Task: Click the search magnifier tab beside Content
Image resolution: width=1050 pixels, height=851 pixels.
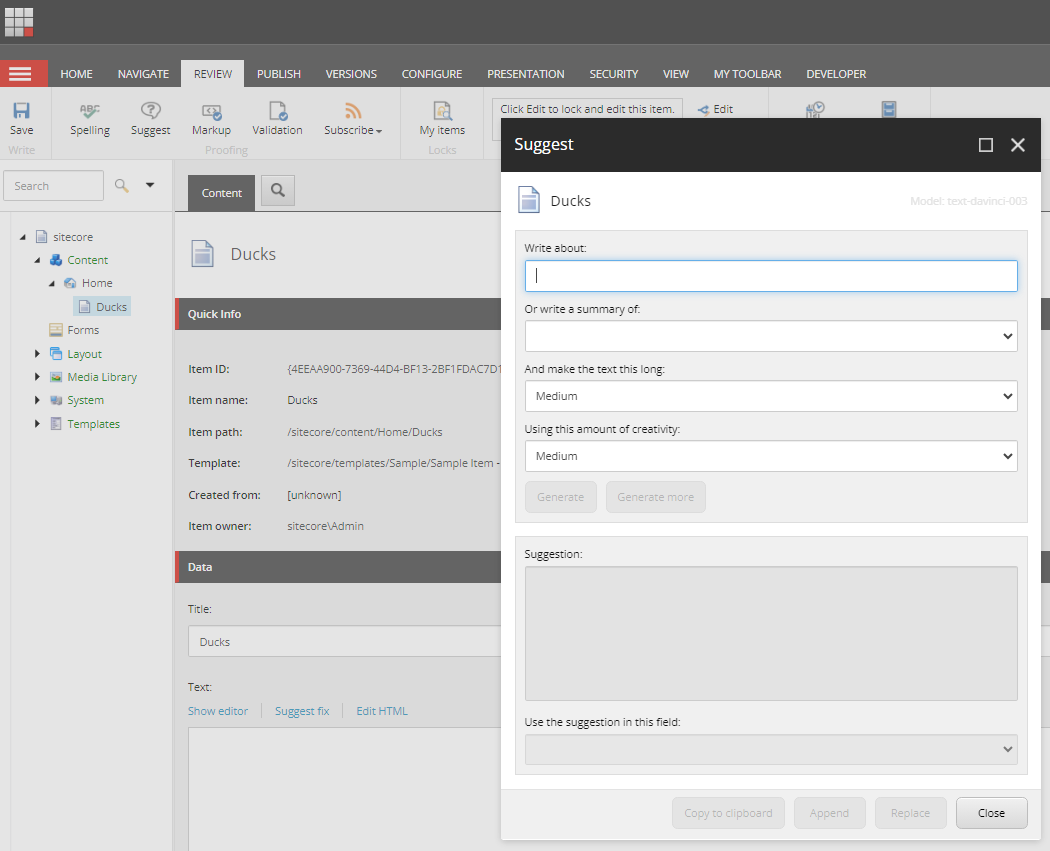Action: [x=278, y=190]
